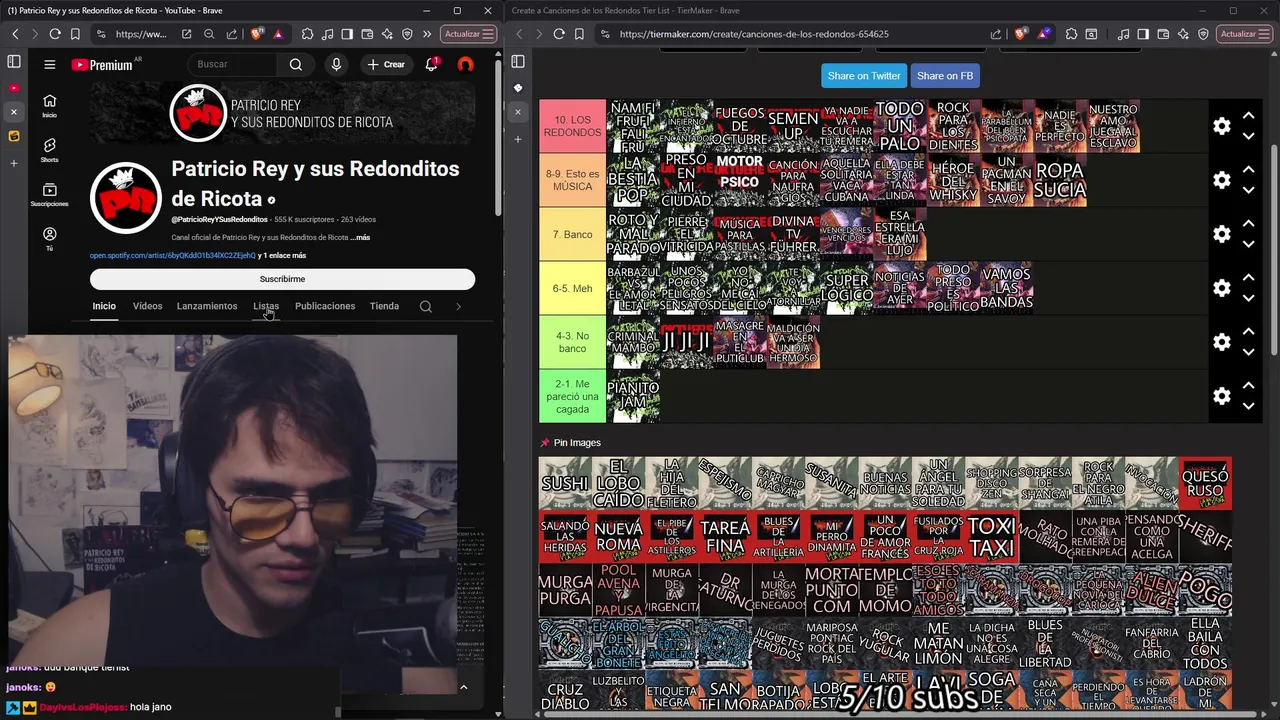Image resolution: width=1280 pixels, height=720 pixels.
Task: Toggle vertical tabs panel in YouTube window
Action: click(14, 62)
